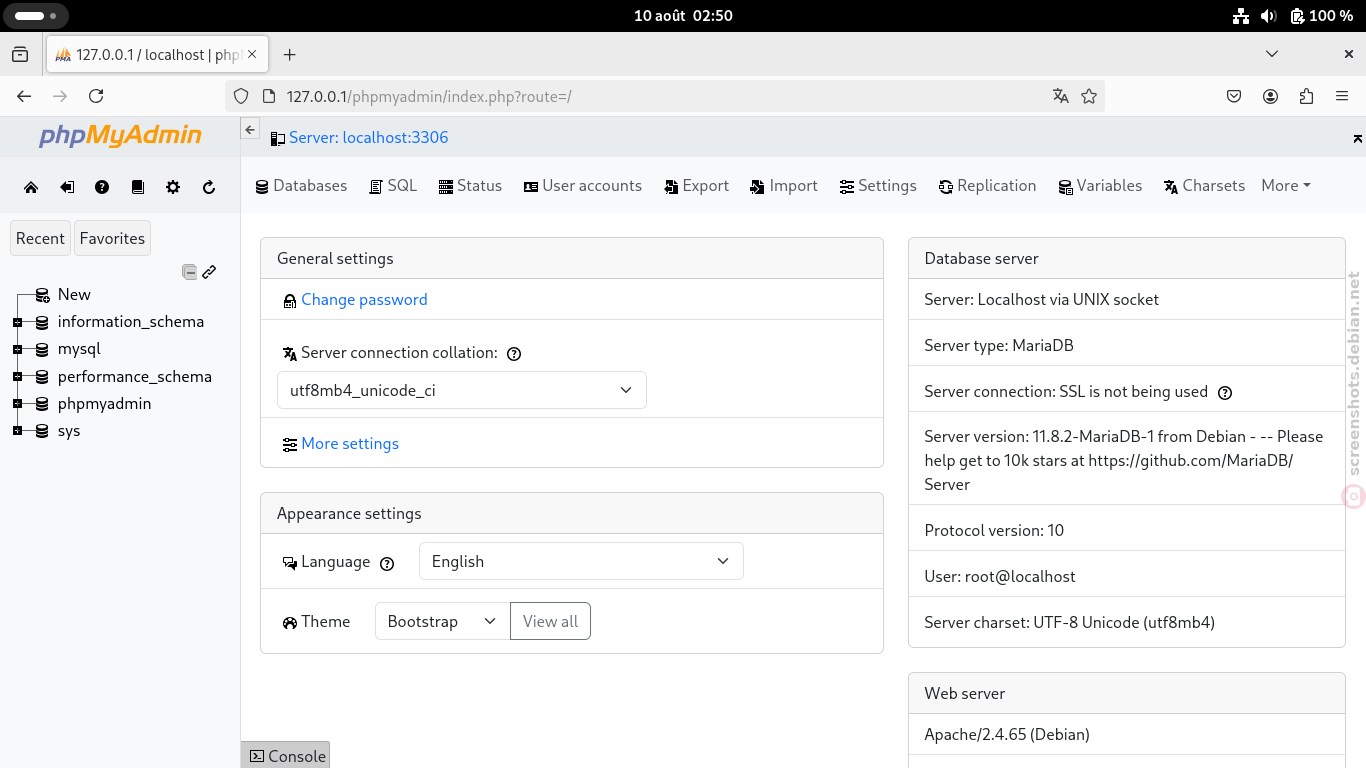Open the User accounts tab
Viewport: 1366px width, 768px height.
click(x=583, y=186)
